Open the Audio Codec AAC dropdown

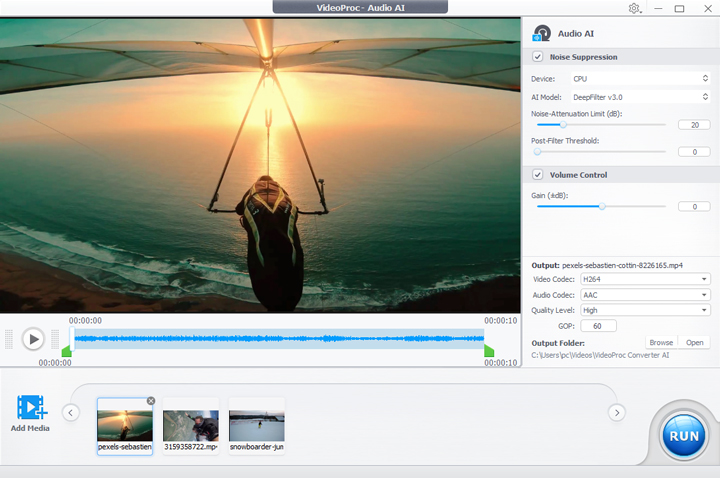645,295
